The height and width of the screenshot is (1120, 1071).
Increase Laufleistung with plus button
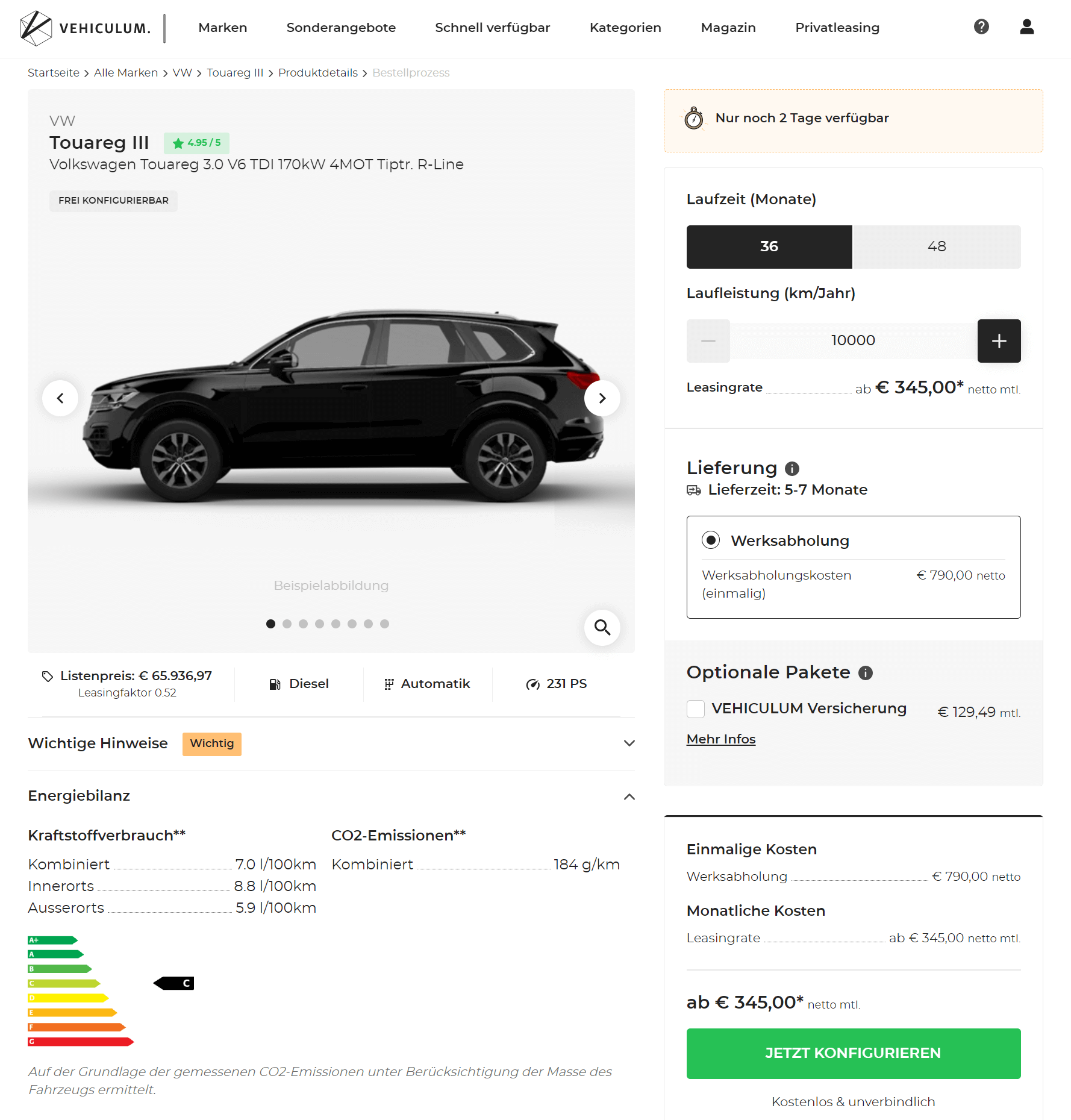point(999,341)
